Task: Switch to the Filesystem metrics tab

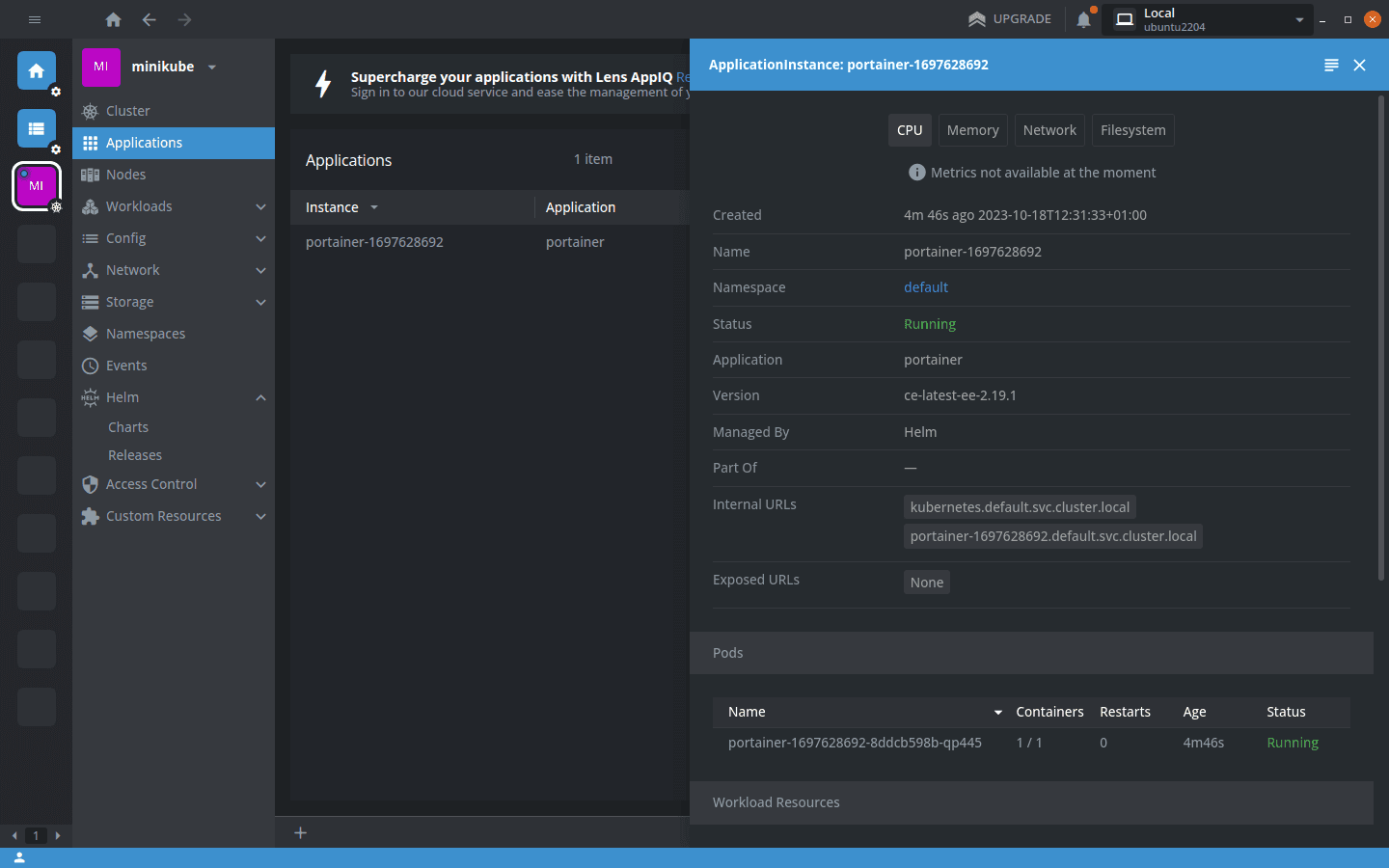Action: [x=1132, y=130]
